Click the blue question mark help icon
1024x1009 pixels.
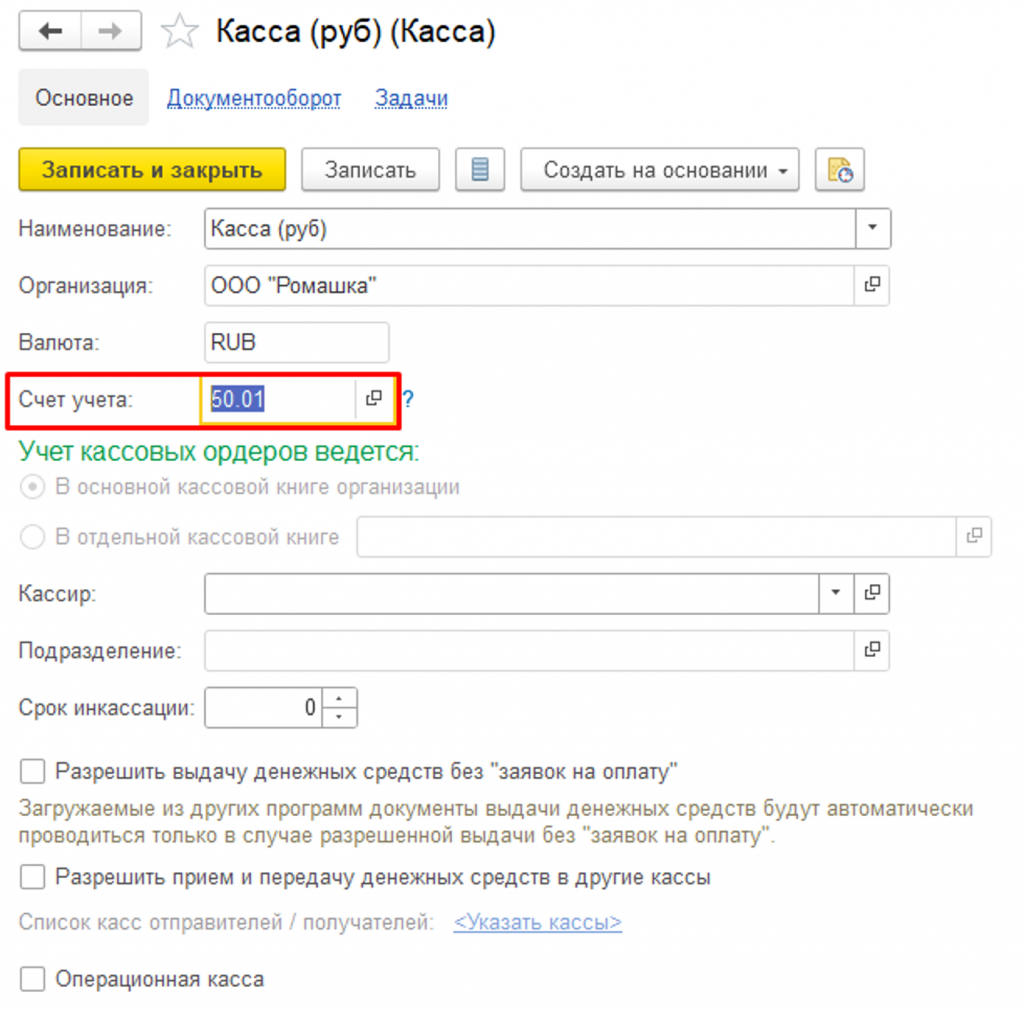[408, 398]
